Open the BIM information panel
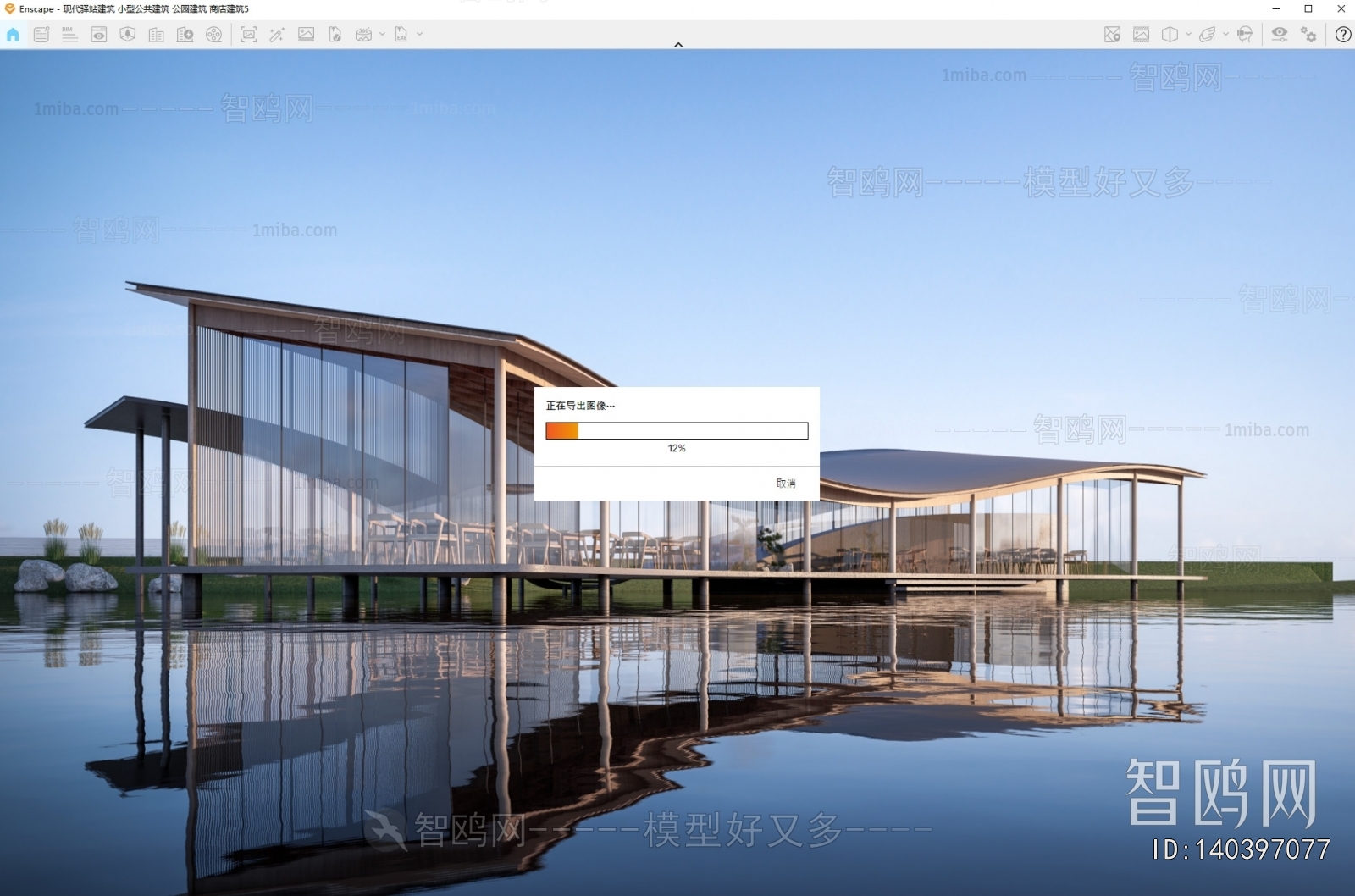The height and width of the screenshot is (896, 1355). coord(69,35)
